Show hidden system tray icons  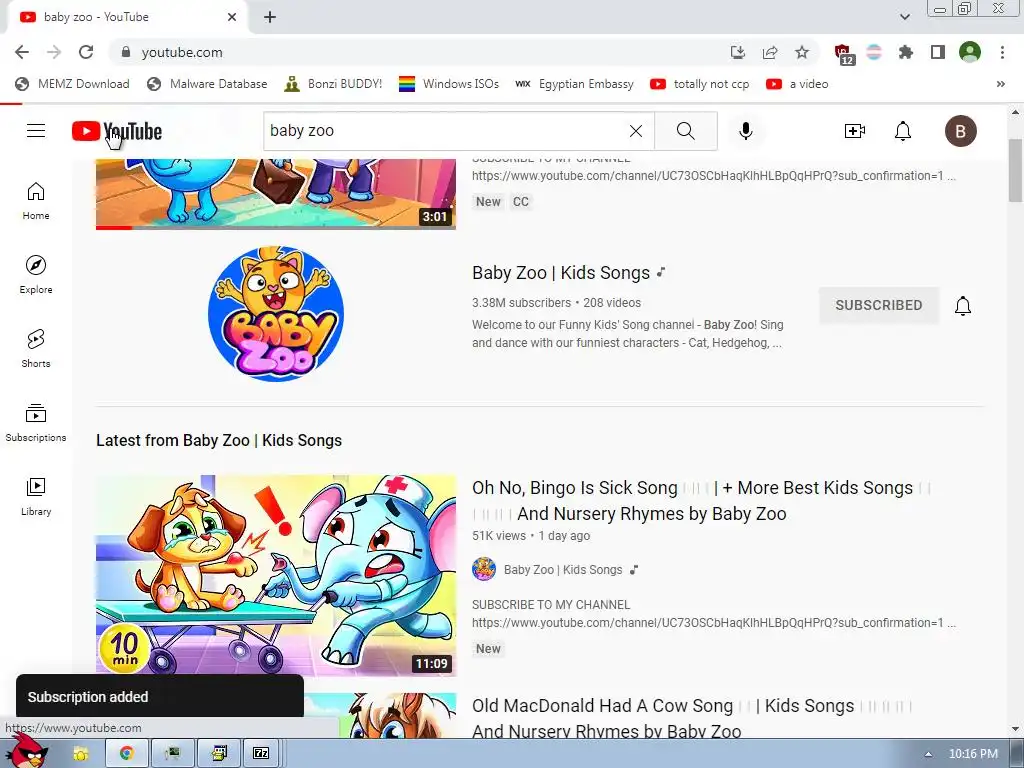[928, 754]
